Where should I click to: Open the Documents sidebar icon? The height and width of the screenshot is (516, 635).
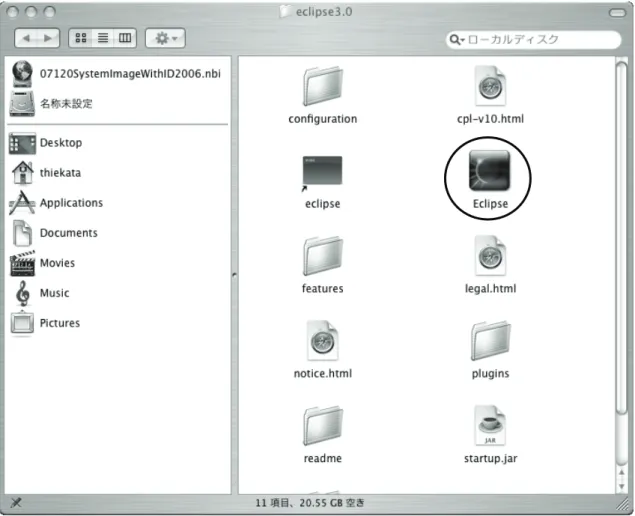(x=22, y=233)
